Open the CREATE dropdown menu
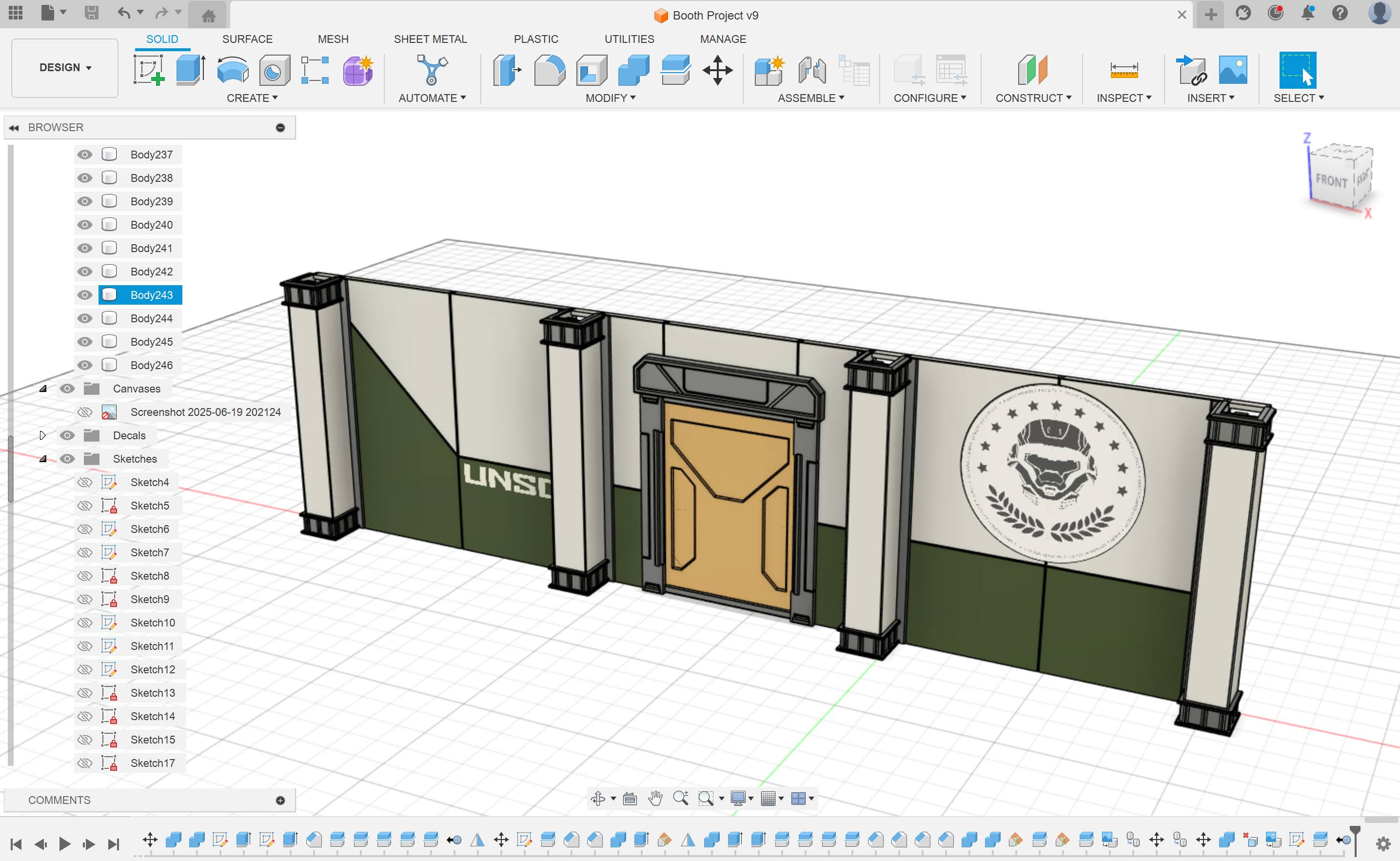 point(252,98)
